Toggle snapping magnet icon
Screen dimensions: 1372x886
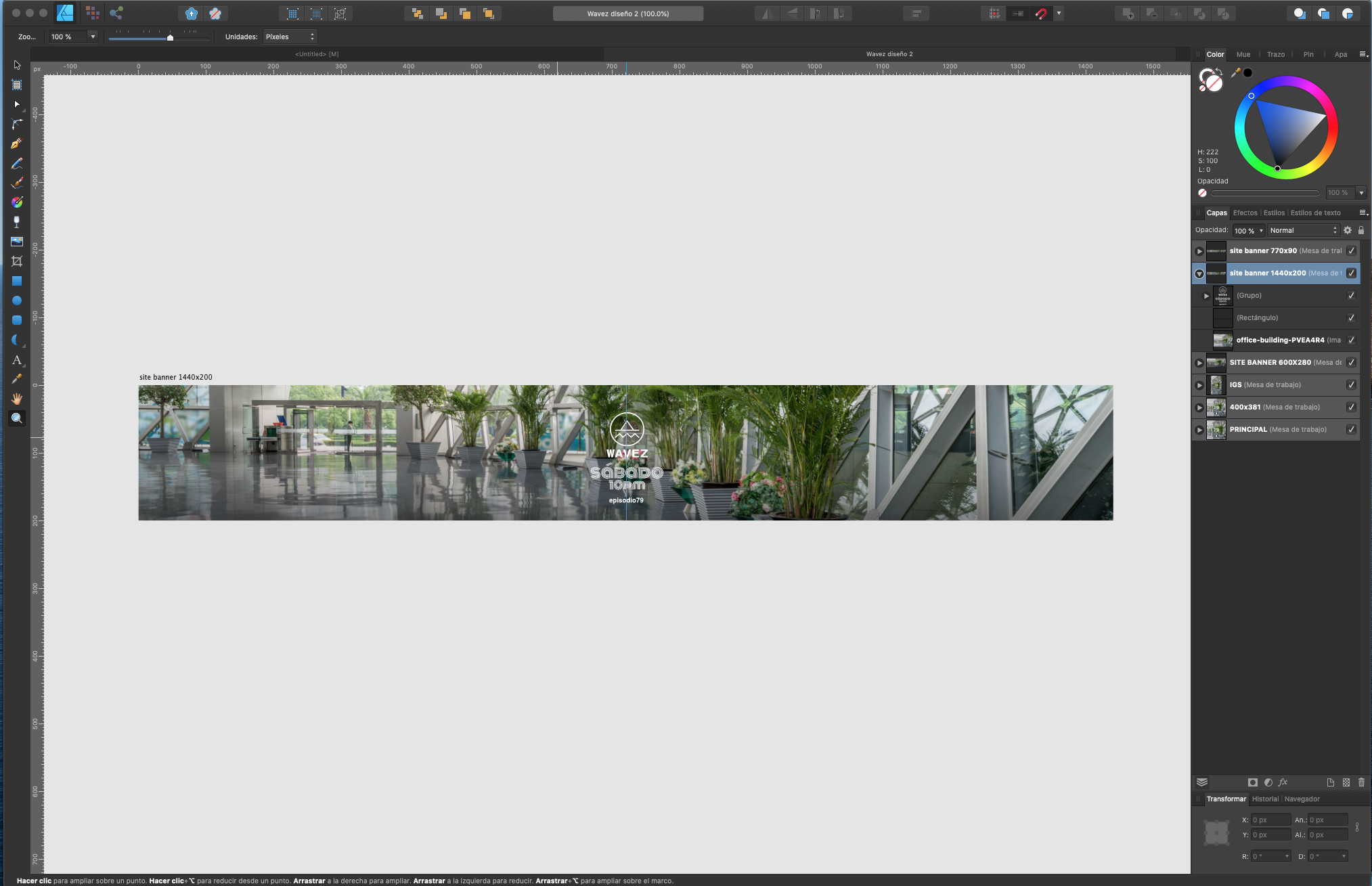click(x=1041, y=14)
